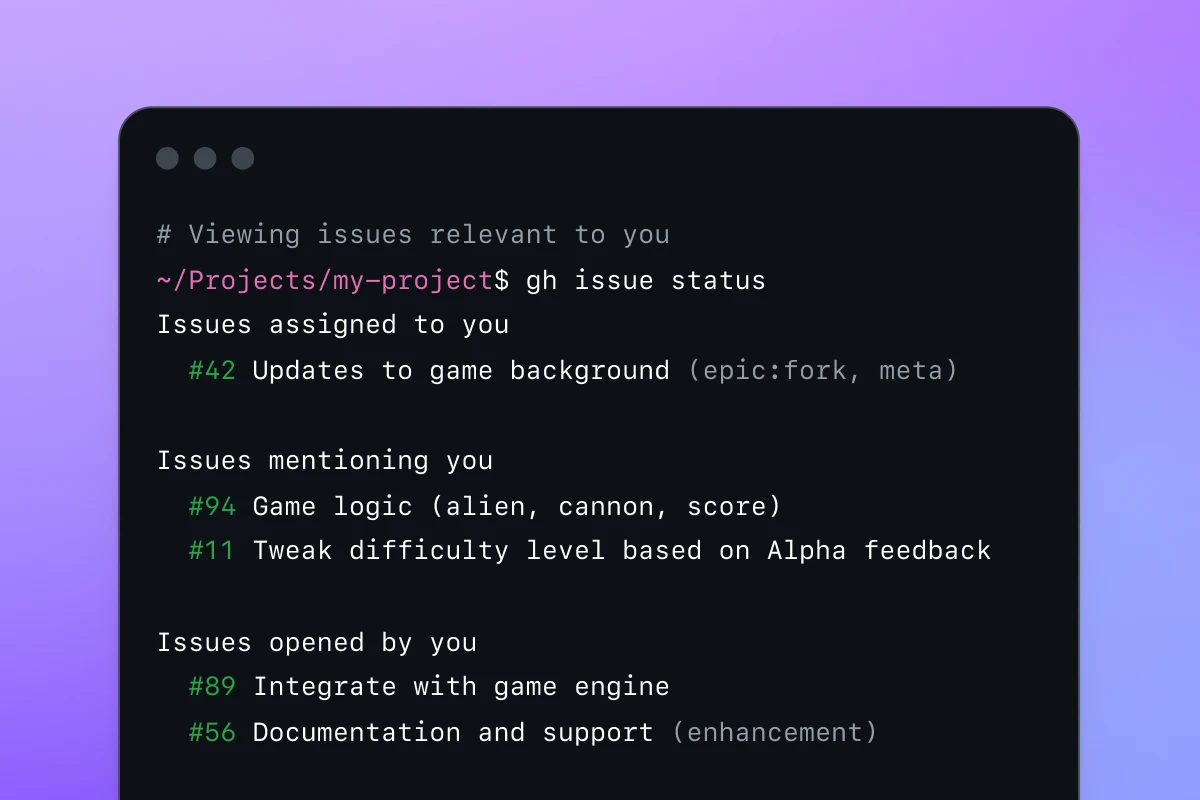Click 'Documentation and support' issue title
The image size is (1200, 800).
[x=453, y=732]
